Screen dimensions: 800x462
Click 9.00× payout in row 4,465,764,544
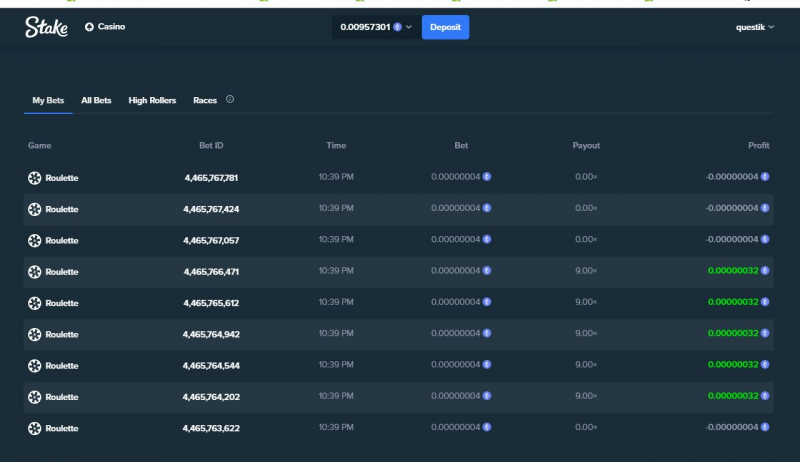point(586,365)
